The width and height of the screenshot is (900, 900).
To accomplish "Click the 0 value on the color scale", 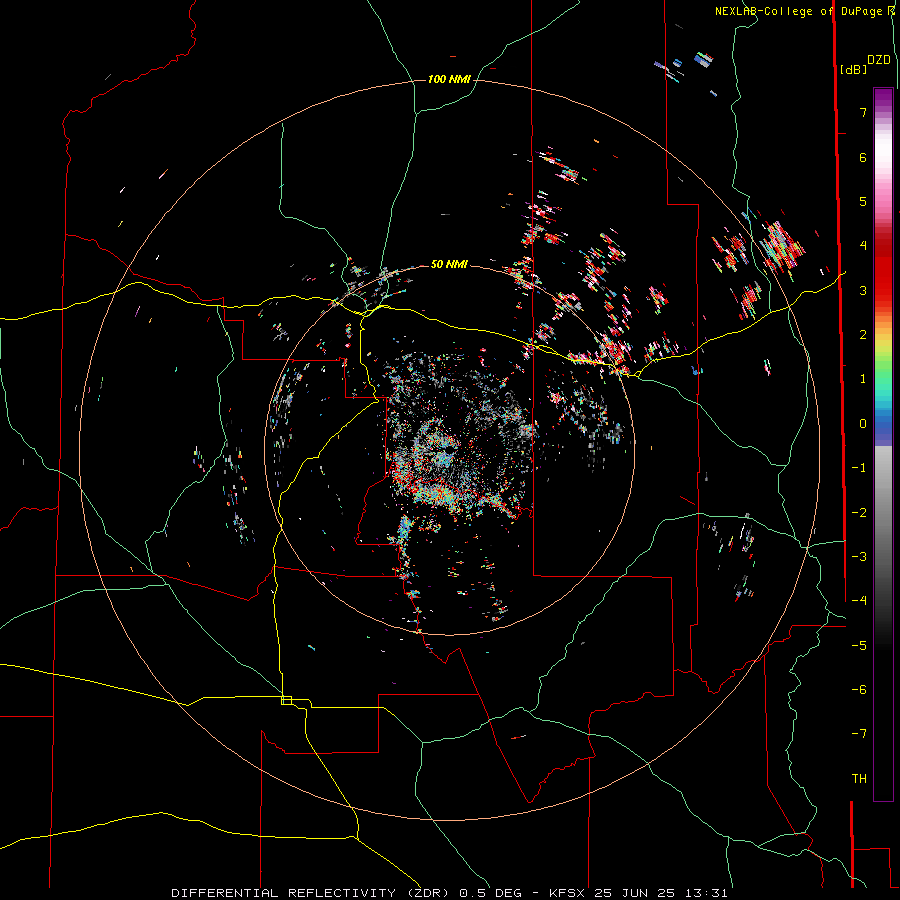I will [863, 424].
